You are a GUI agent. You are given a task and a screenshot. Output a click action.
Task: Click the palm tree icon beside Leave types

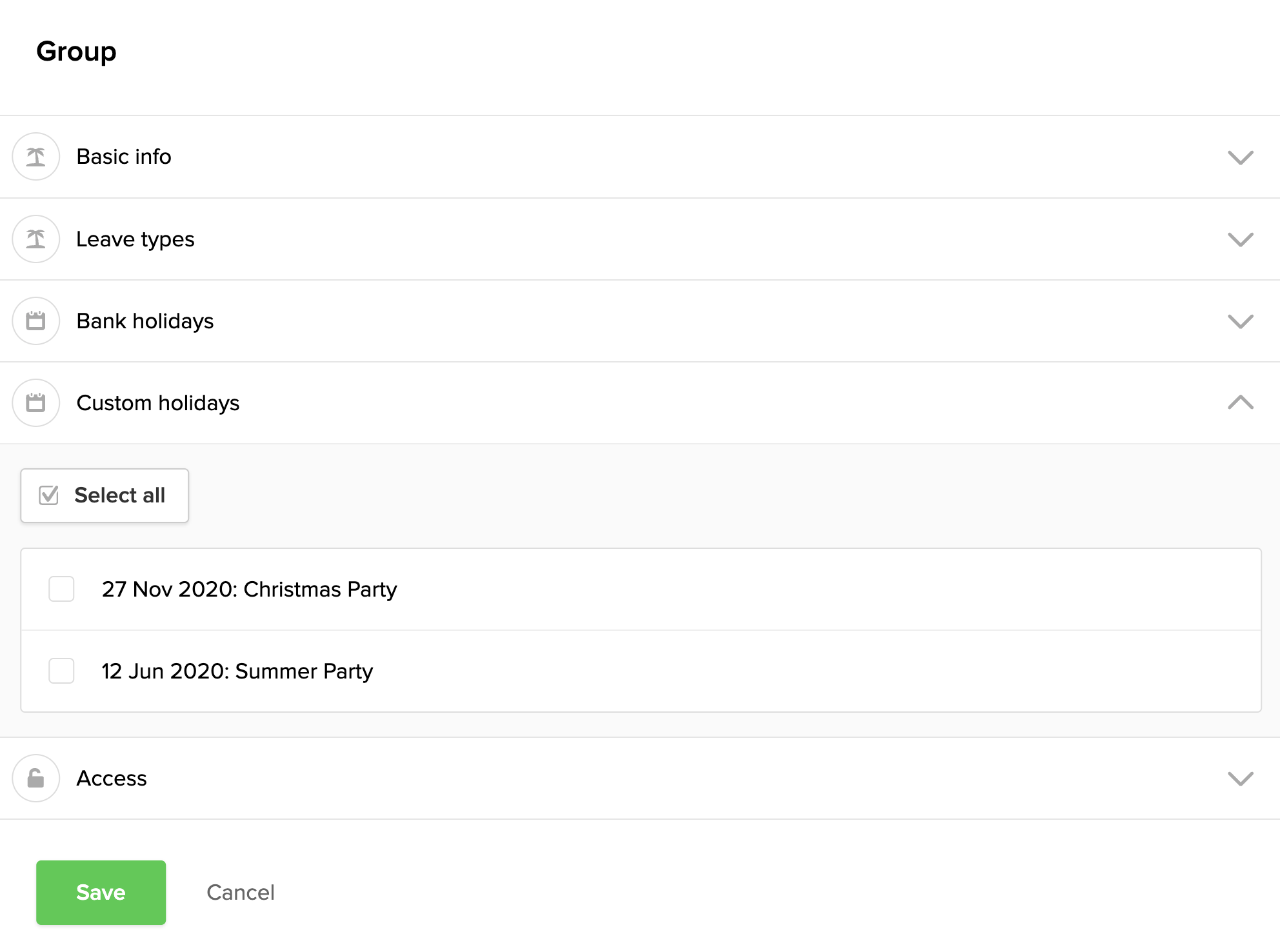(36, 239)
